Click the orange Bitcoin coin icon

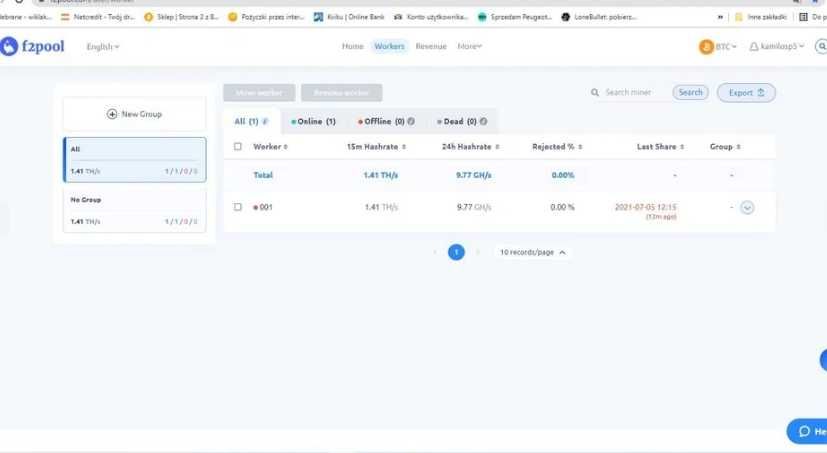click(706, 47)
